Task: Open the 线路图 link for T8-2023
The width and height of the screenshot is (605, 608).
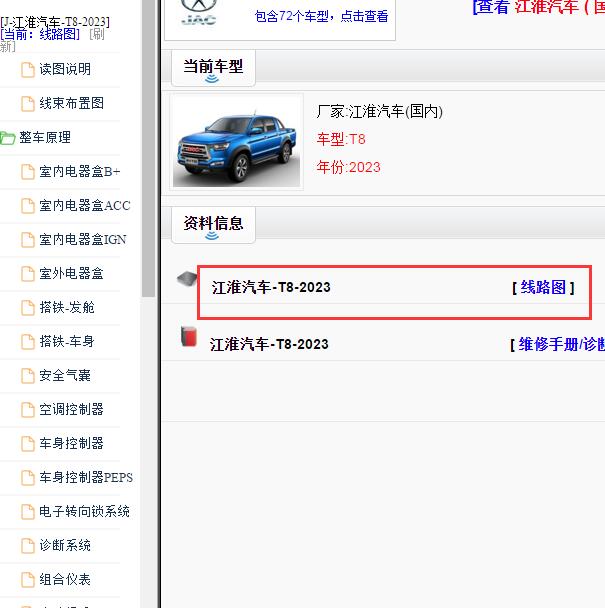Action: pos(543,288)
